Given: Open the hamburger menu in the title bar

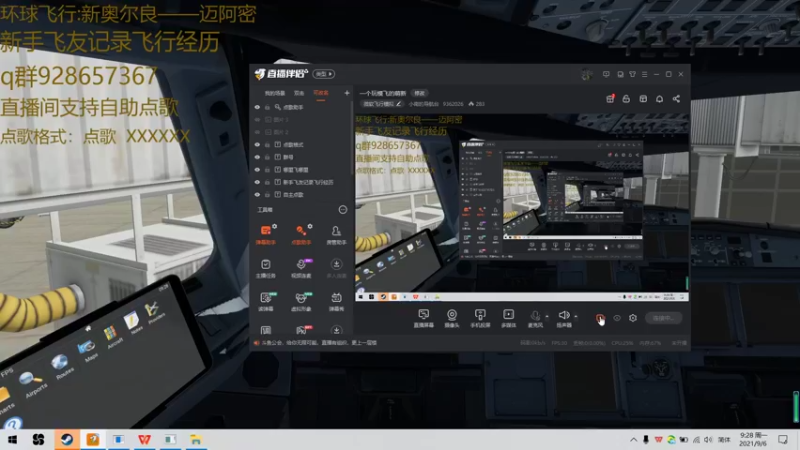Looking at the screenshot, I should click(x=644, y=74).
